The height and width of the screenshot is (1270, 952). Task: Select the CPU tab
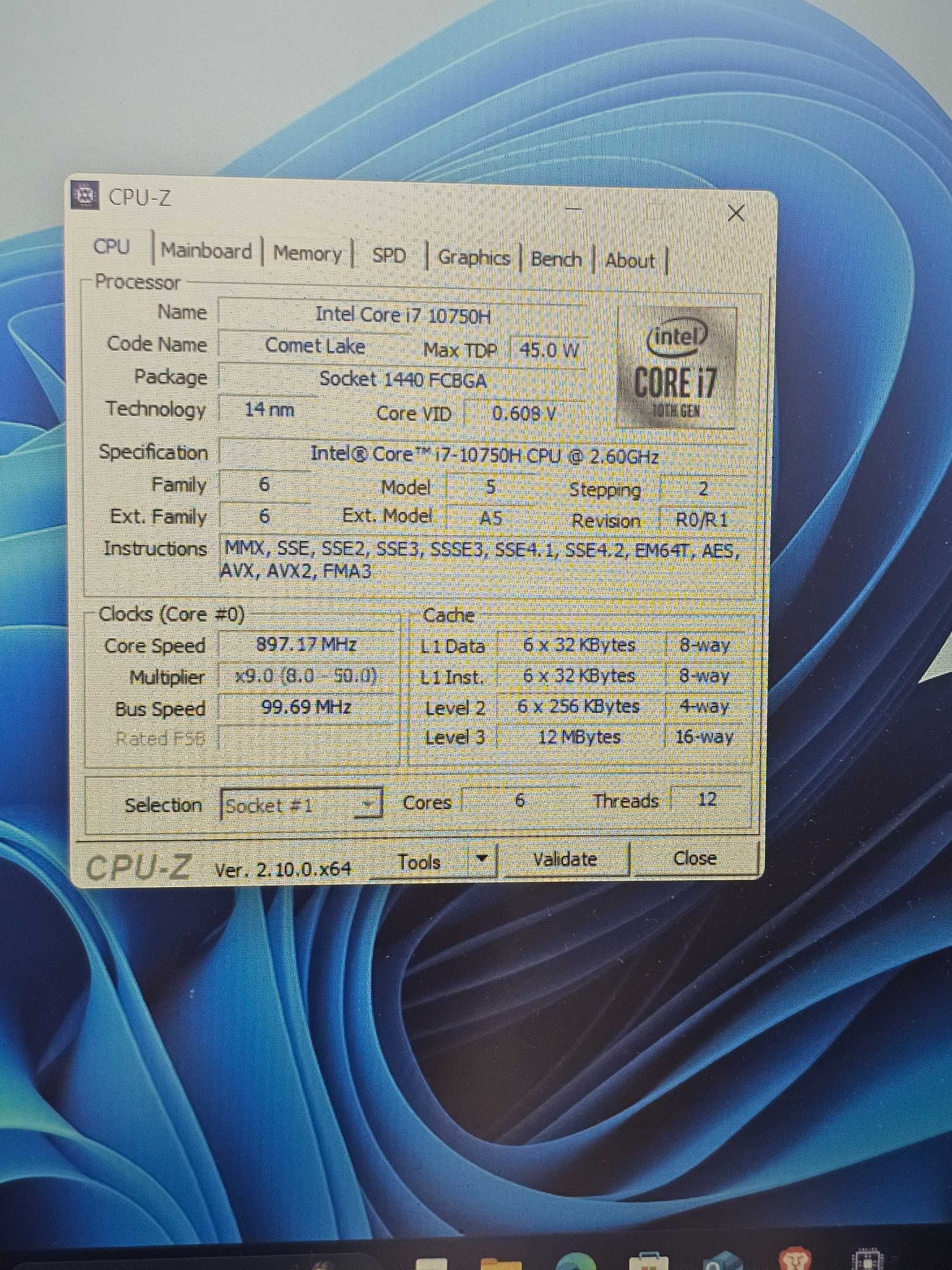click(x=112, y=247)
